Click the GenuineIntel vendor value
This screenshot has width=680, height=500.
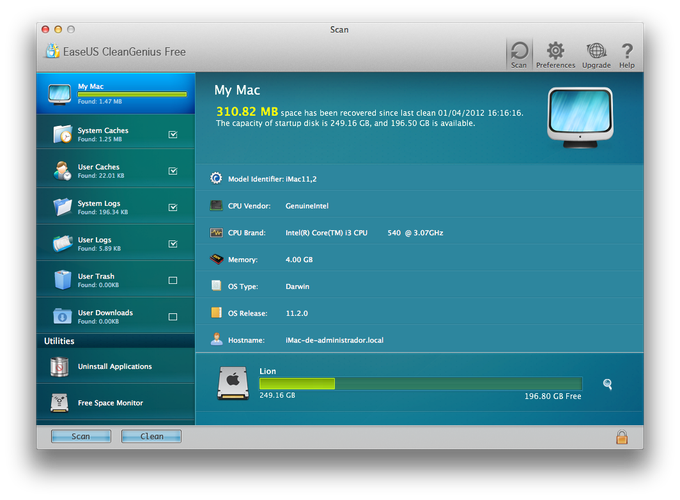point(307,206)
